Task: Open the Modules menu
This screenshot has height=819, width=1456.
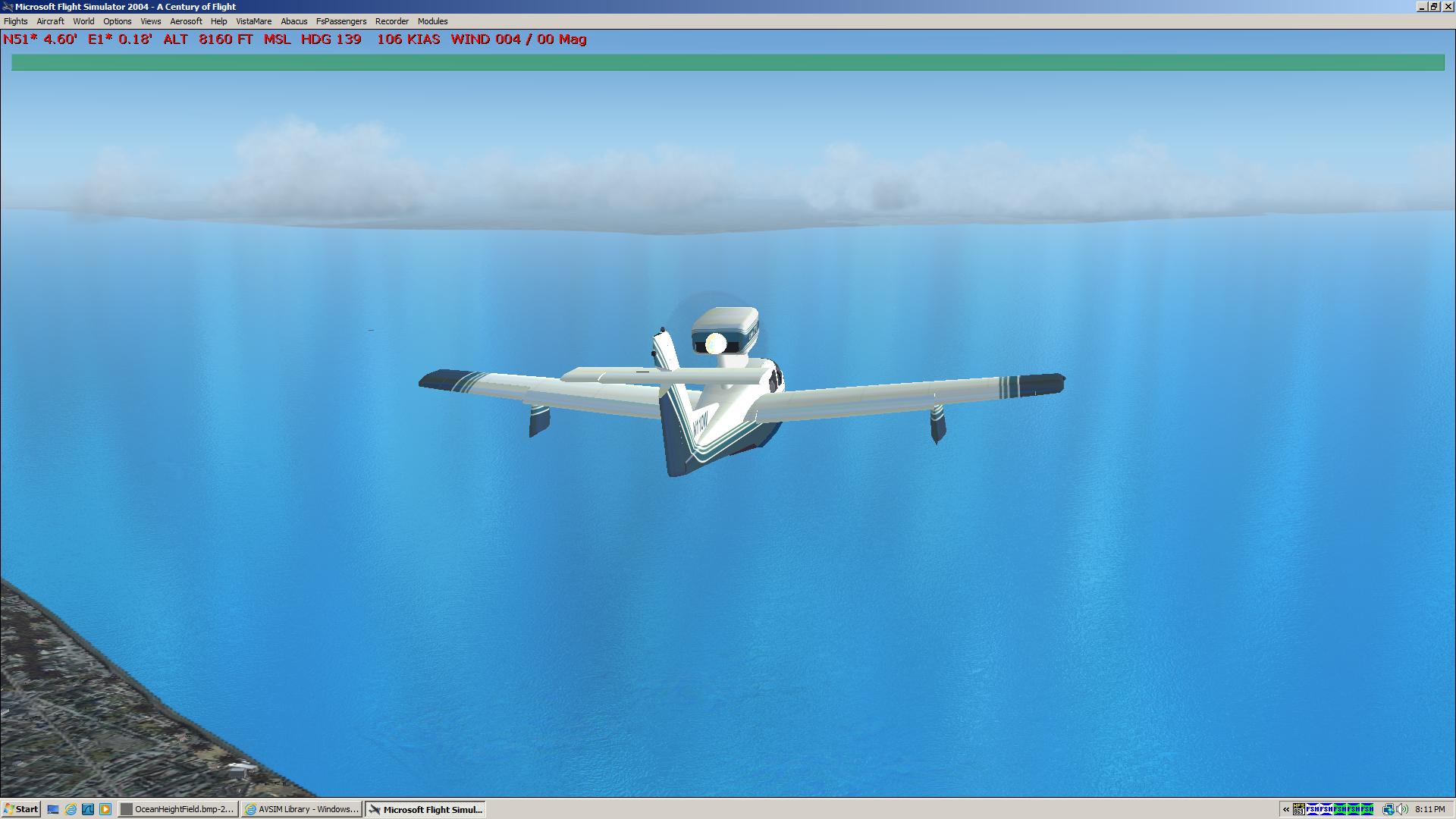Action: pos(432,21)
